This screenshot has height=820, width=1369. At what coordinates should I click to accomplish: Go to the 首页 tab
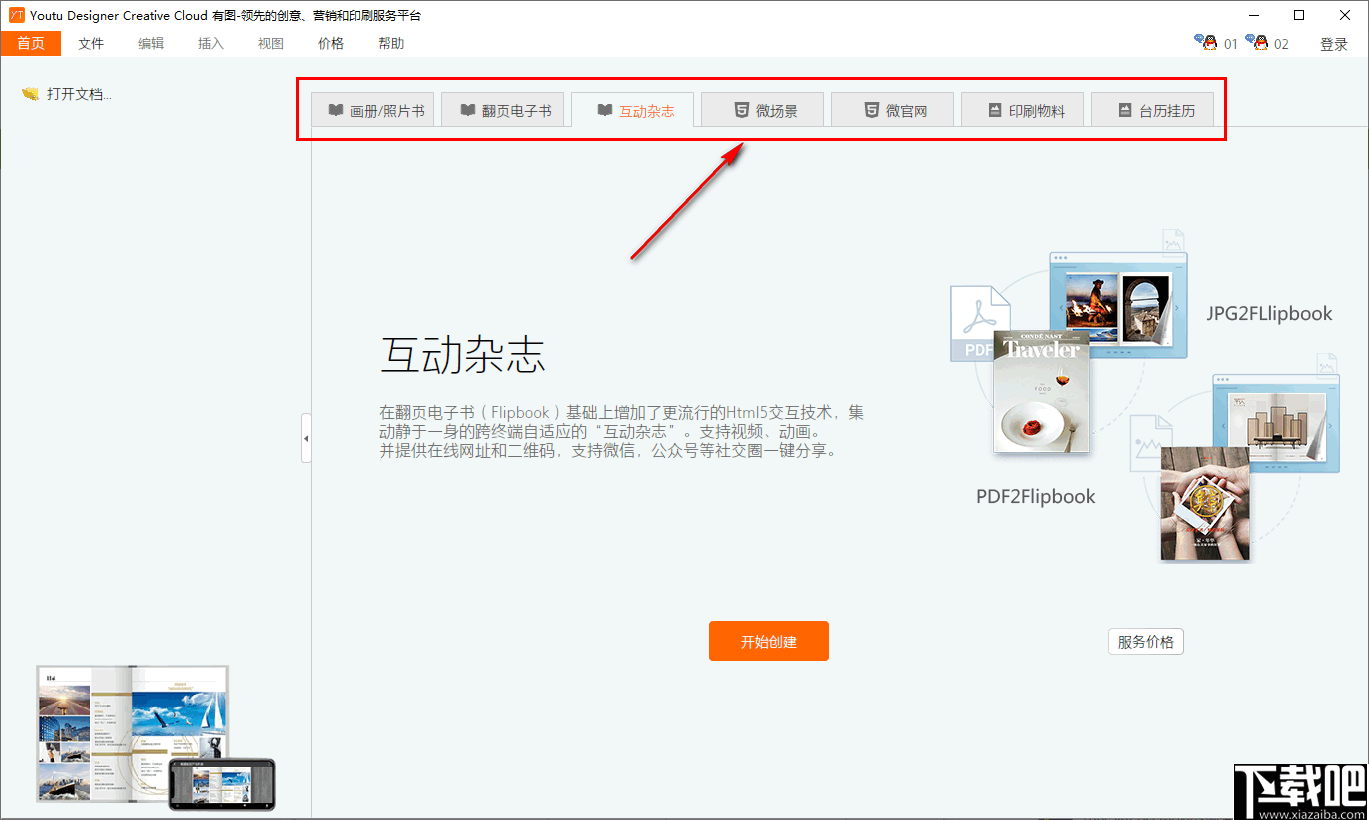[x=31, y=43]
